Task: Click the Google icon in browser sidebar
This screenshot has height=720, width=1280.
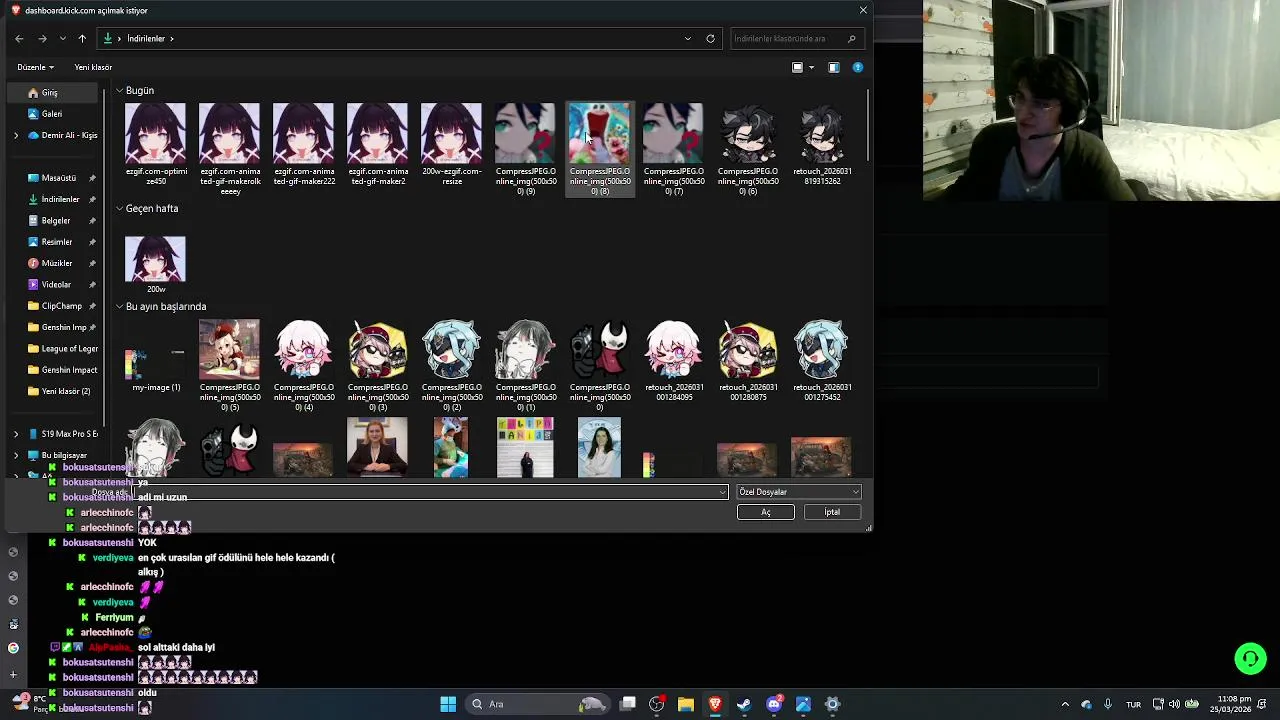Action: pyautogui.click(x=13, y=648)
